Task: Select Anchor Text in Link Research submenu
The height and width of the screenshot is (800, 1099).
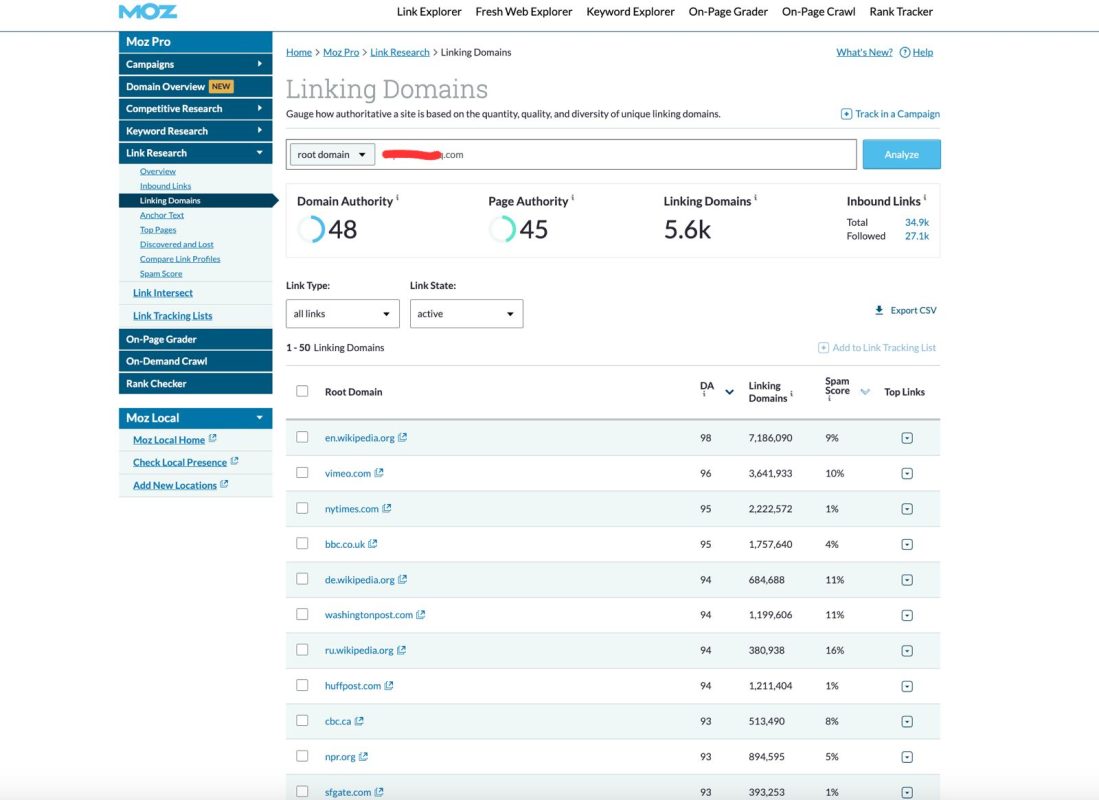Action: pos(162,215)
